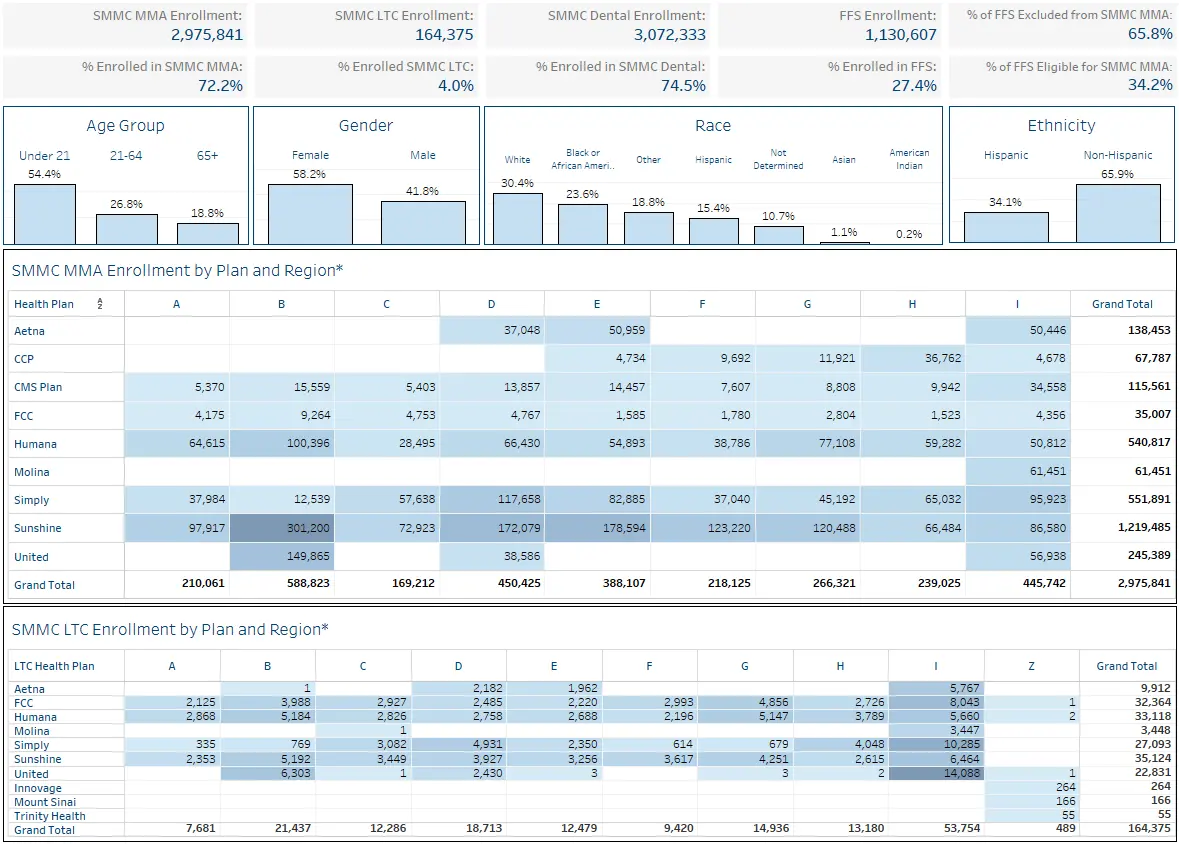This screenshot has height=844, width=1179.
Task: Select the Other race bar
Action: tap(649, 228)
